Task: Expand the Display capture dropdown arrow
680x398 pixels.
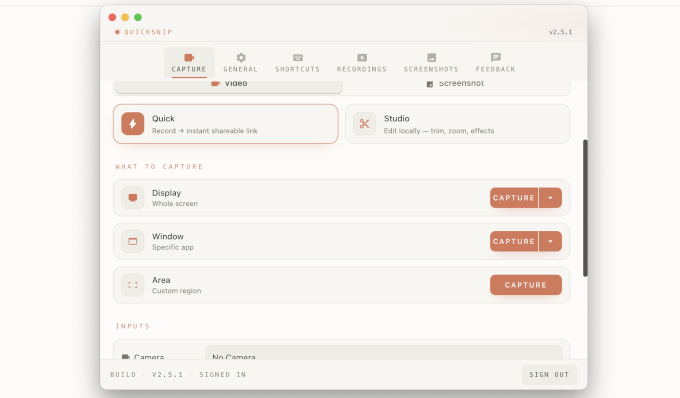Action: (550, 198)
